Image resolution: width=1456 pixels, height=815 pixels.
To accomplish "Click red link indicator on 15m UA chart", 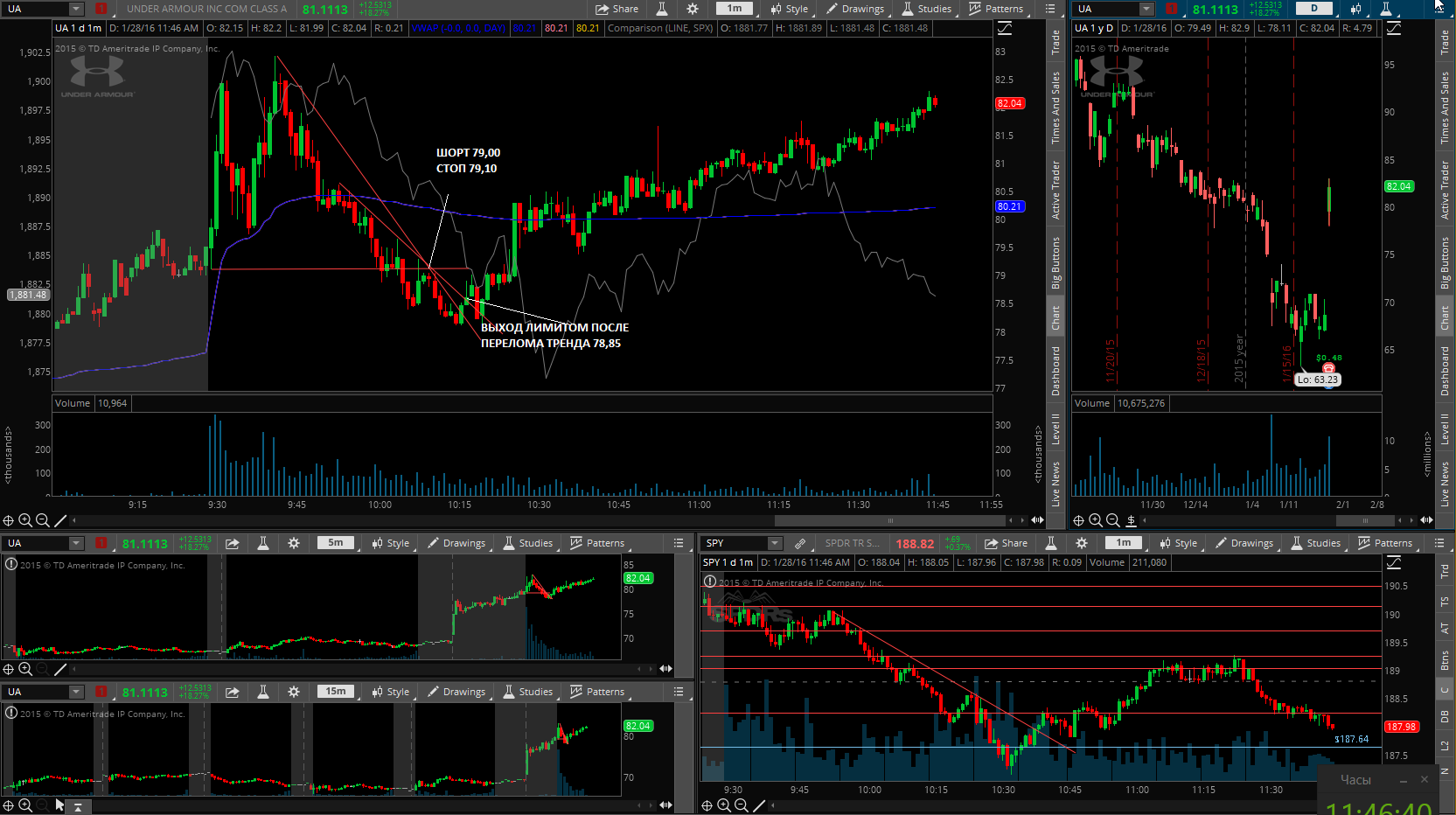I will click(x=101, y=692).
